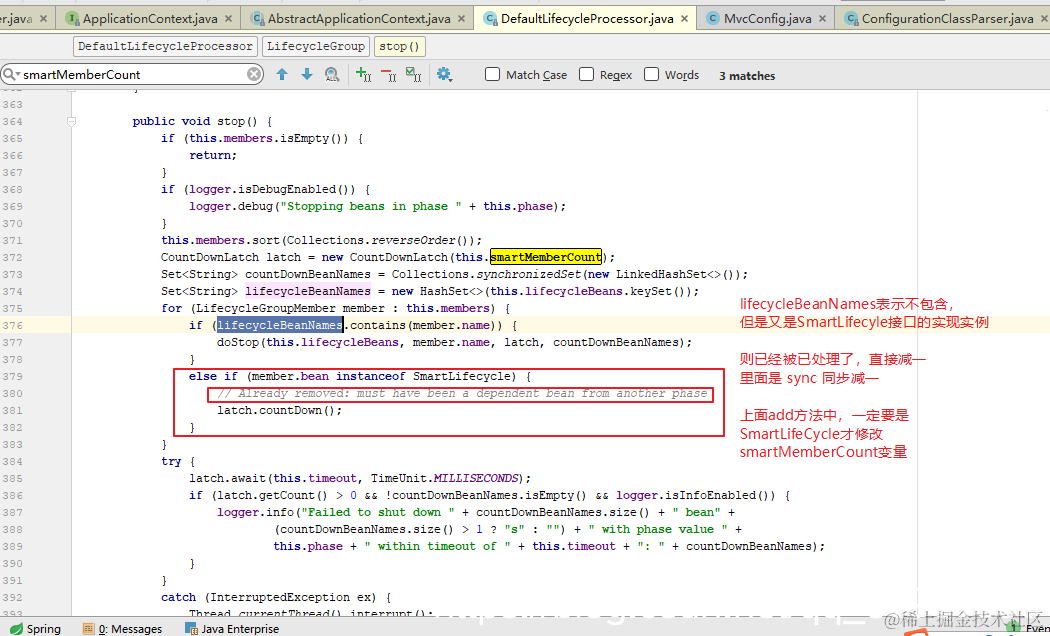Click highlighted smartMemberCount on line 372
This screenshot has height=636, width=1050.
pyautogui.click(x=546, y=257)
